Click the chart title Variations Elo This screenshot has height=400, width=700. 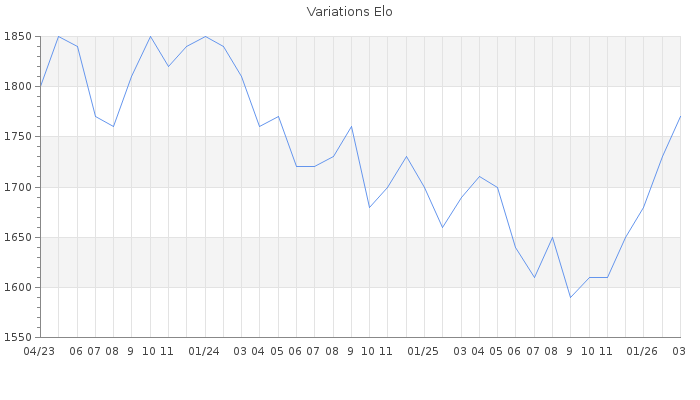coord(349,12)
